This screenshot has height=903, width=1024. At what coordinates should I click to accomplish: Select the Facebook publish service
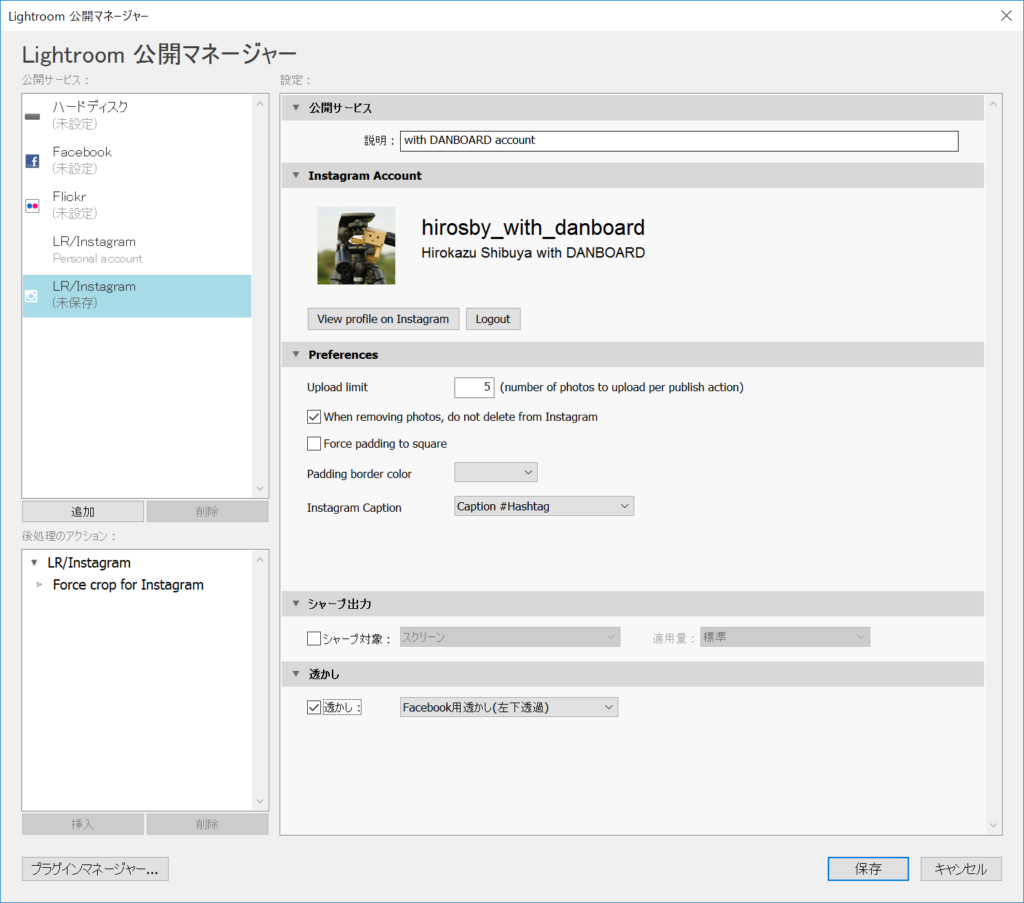pos(137,161)
